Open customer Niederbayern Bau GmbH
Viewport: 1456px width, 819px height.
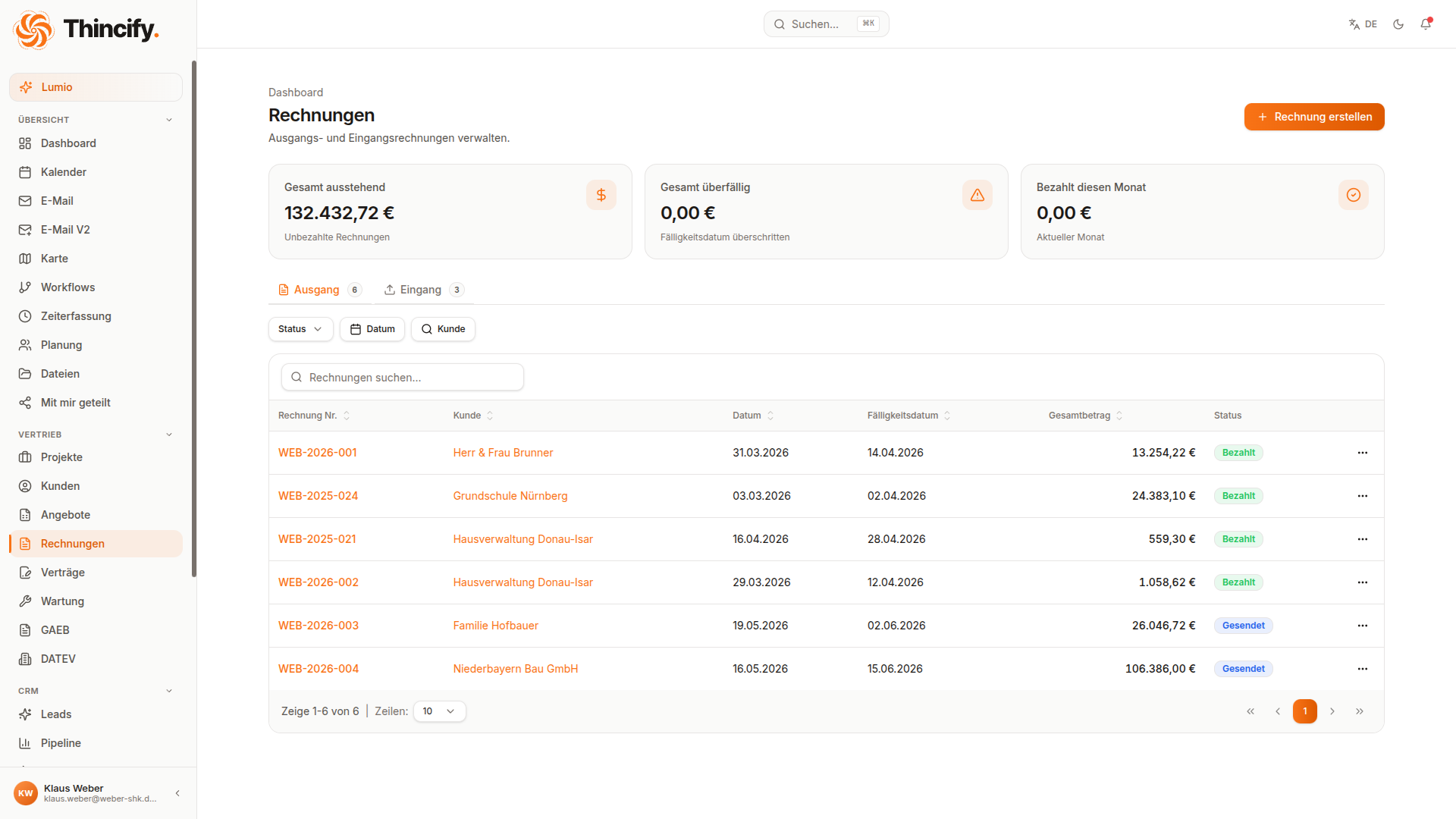click(516, 669)
